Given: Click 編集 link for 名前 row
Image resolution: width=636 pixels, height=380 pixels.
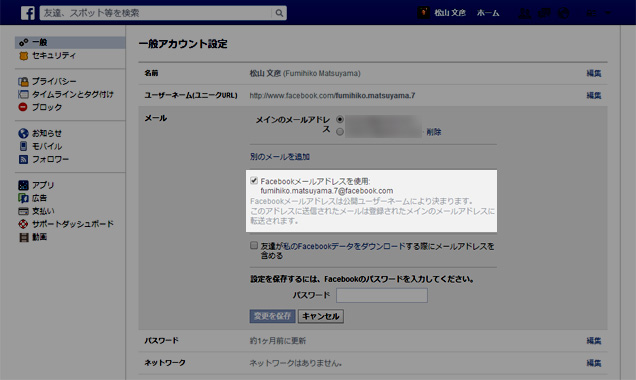Looking at the screenshot, I should point(594,73).
